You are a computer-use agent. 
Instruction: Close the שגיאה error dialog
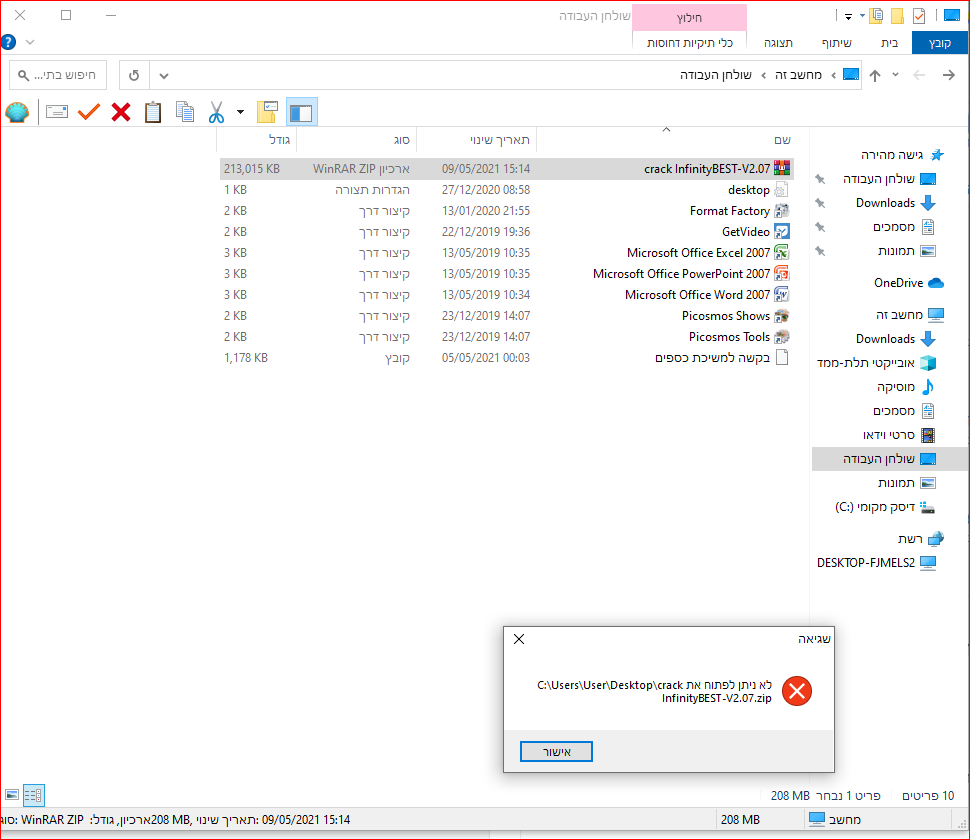(519, 639)
